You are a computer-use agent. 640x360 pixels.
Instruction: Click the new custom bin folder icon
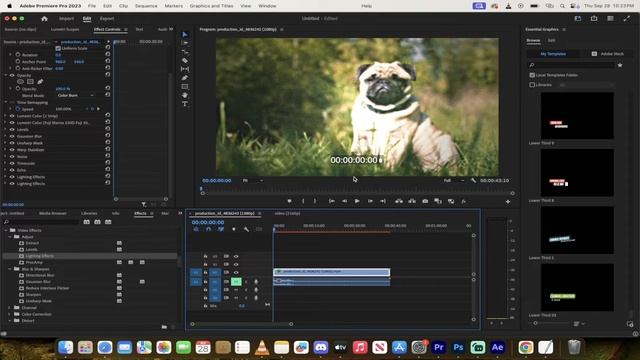[164, 327]
